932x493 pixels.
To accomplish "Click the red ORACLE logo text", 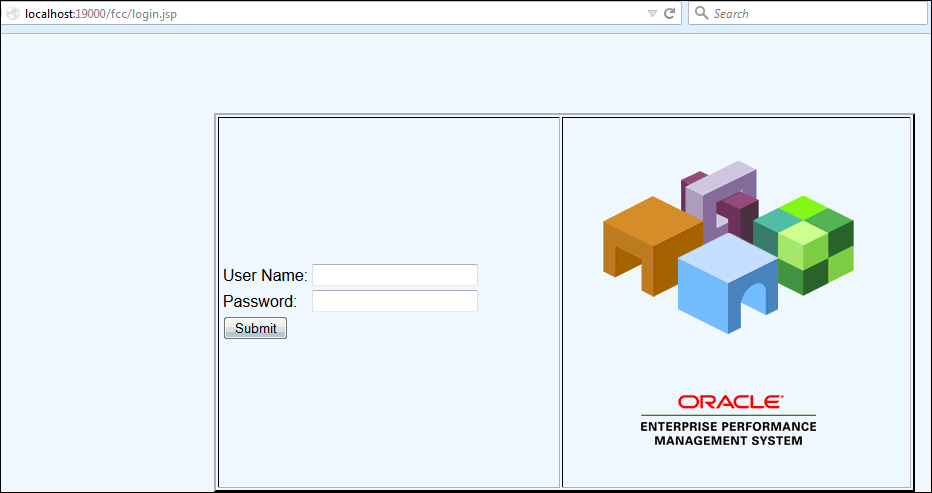I will (x=731, y=402).
